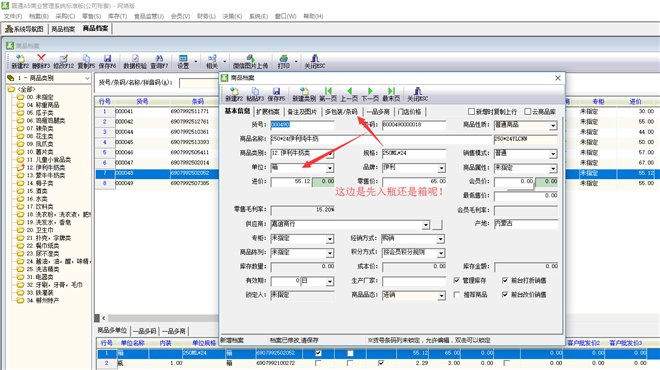The height and width of the screenshot is (370, 660).
Task: Switch to the 多包装/条码 tab
Action: [341, 112]
